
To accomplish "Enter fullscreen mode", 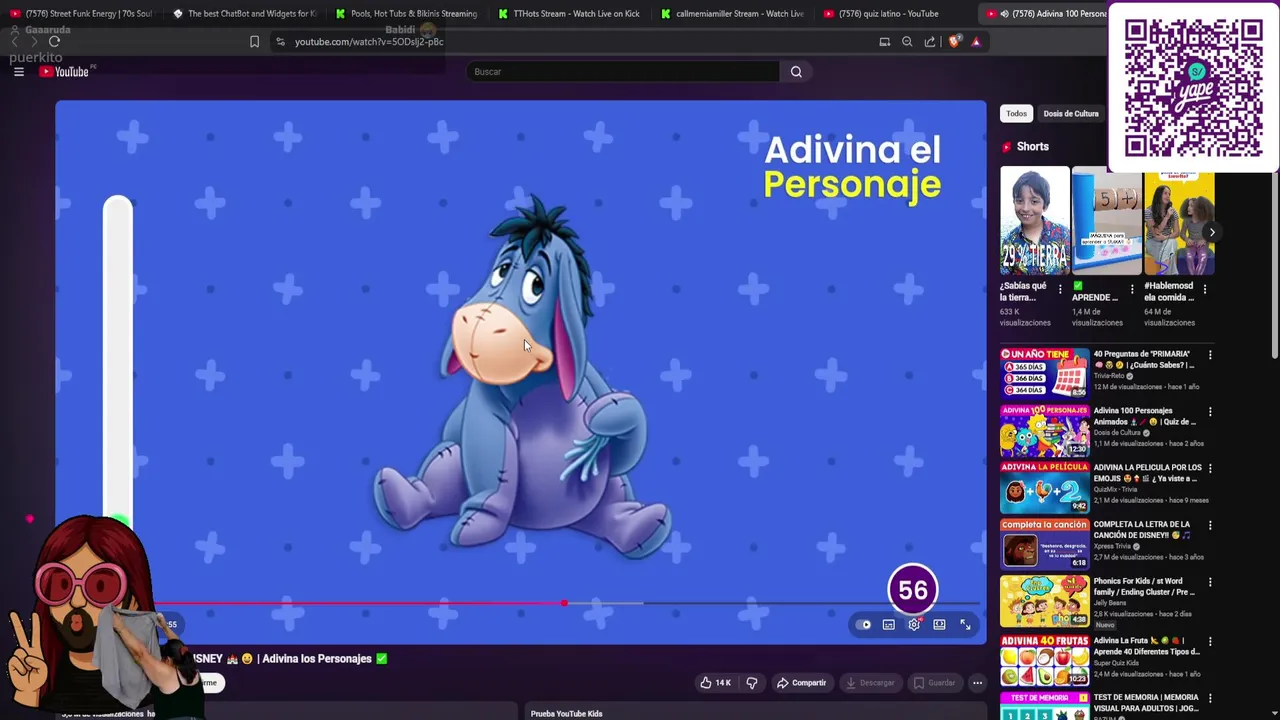I will click(x=965, y=625).
